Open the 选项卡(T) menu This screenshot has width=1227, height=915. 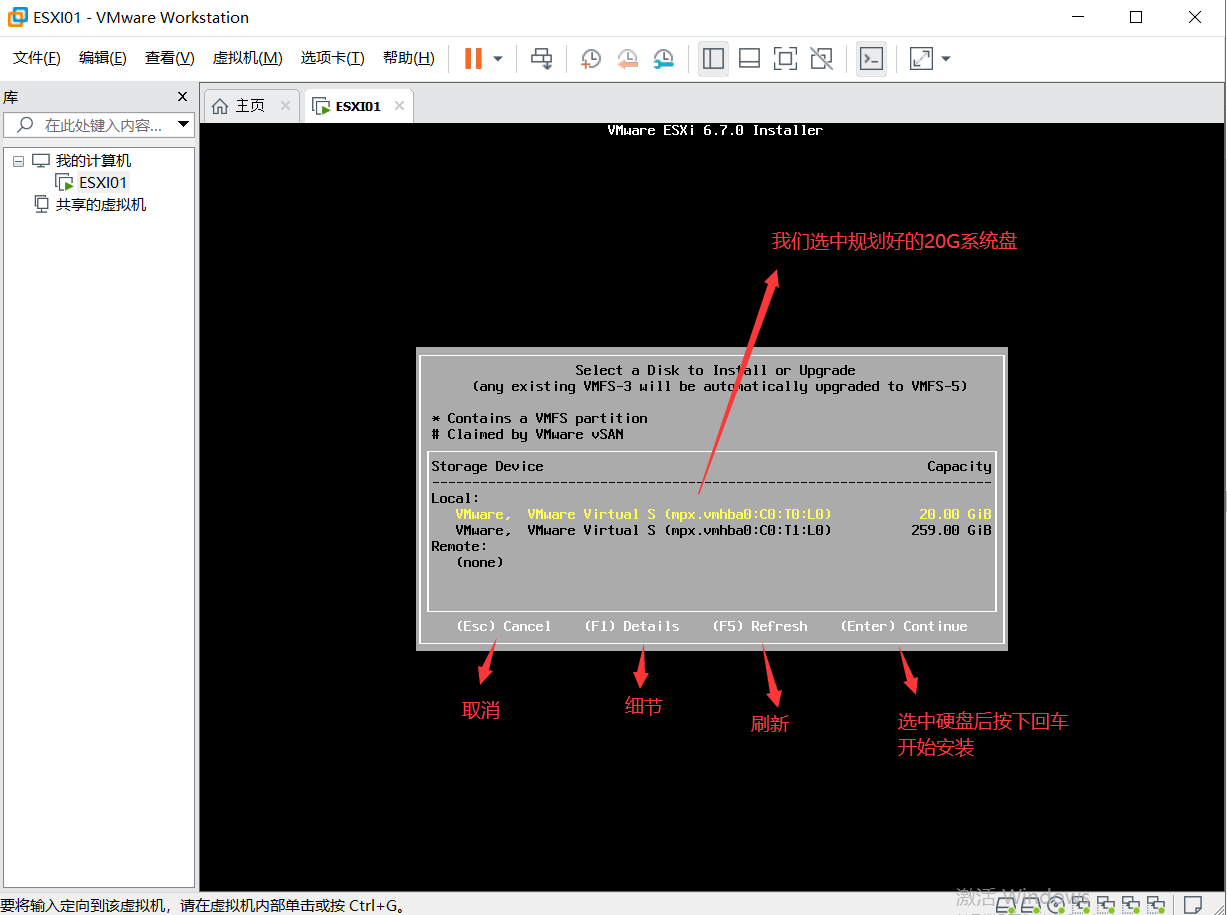(x=332, y=58)
